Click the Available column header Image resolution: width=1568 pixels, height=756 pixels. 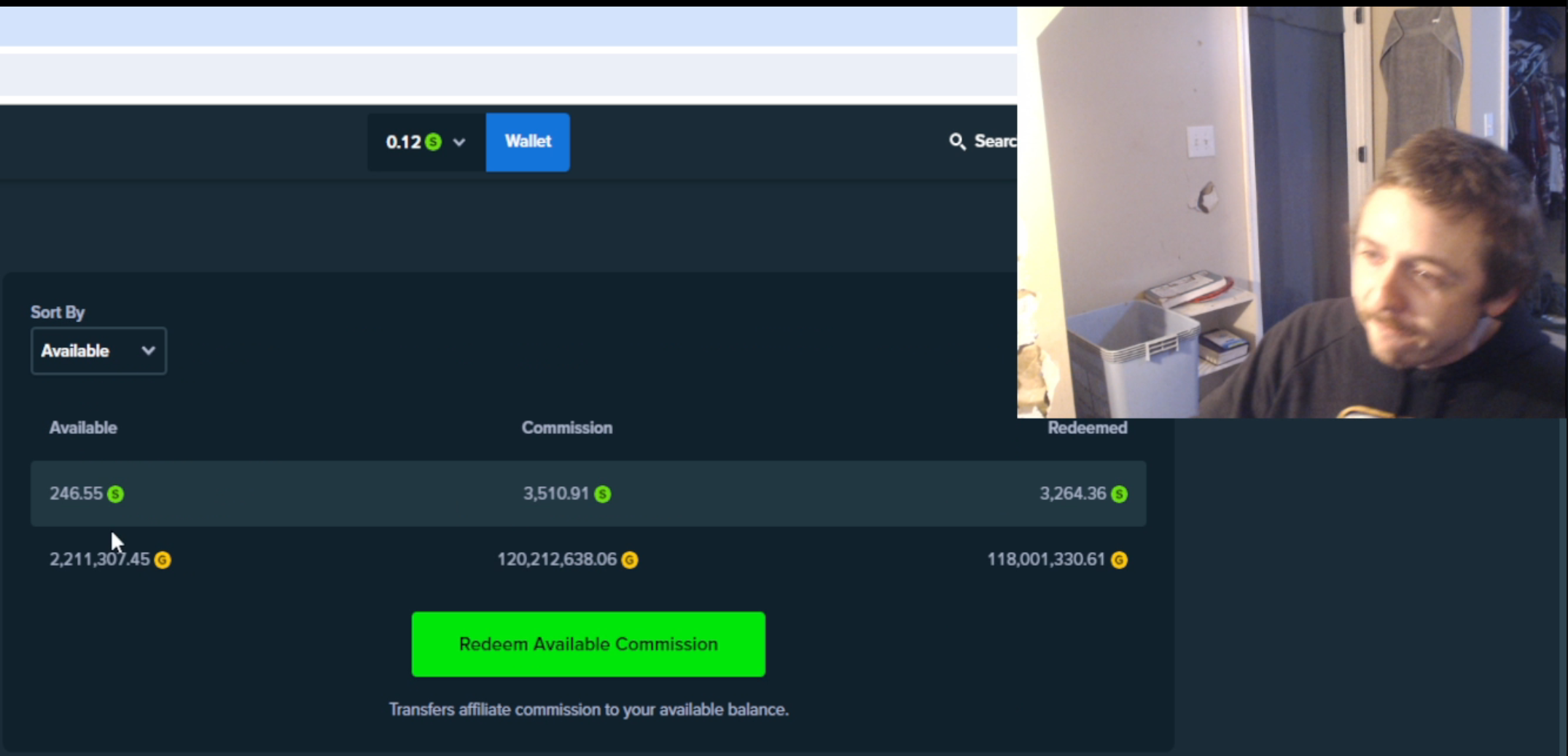[x=83, y=428]
